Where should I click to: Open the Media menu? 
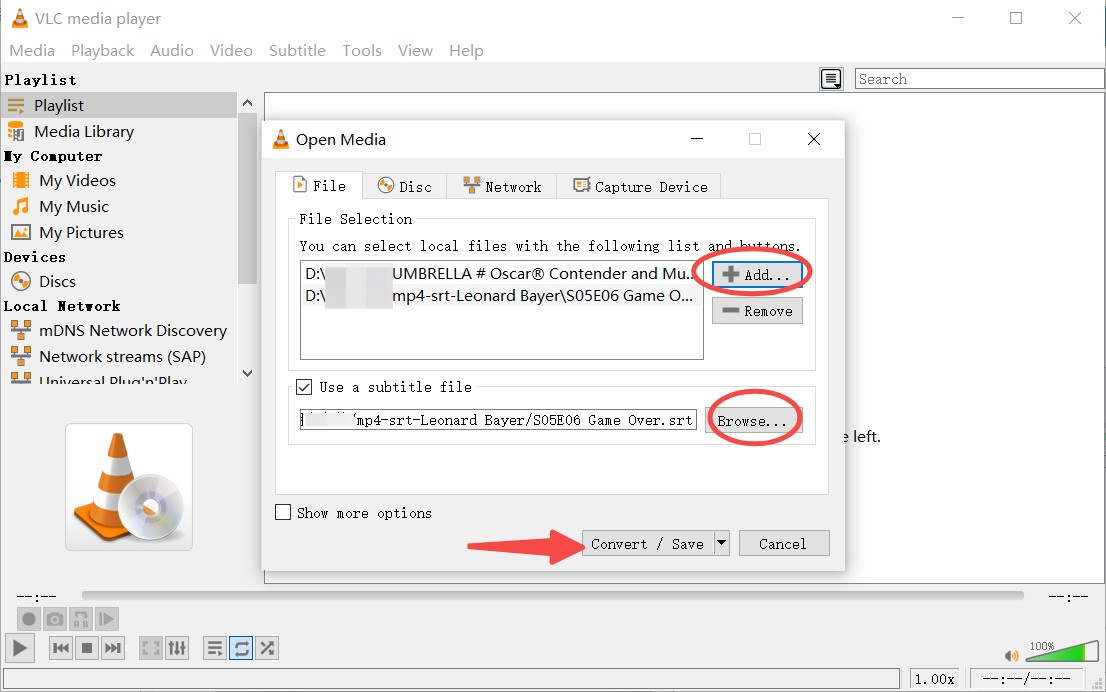point(32,51)
